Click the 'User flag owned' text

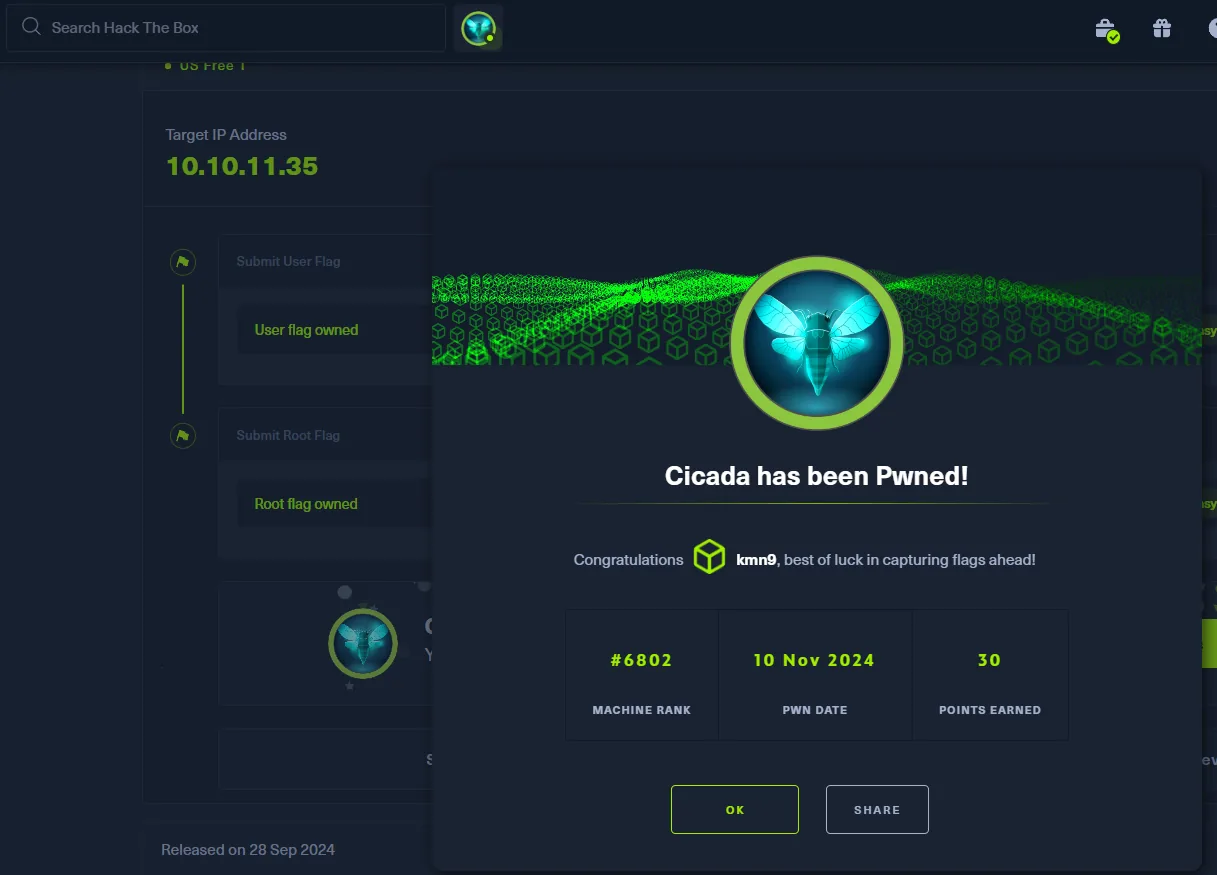306,330
